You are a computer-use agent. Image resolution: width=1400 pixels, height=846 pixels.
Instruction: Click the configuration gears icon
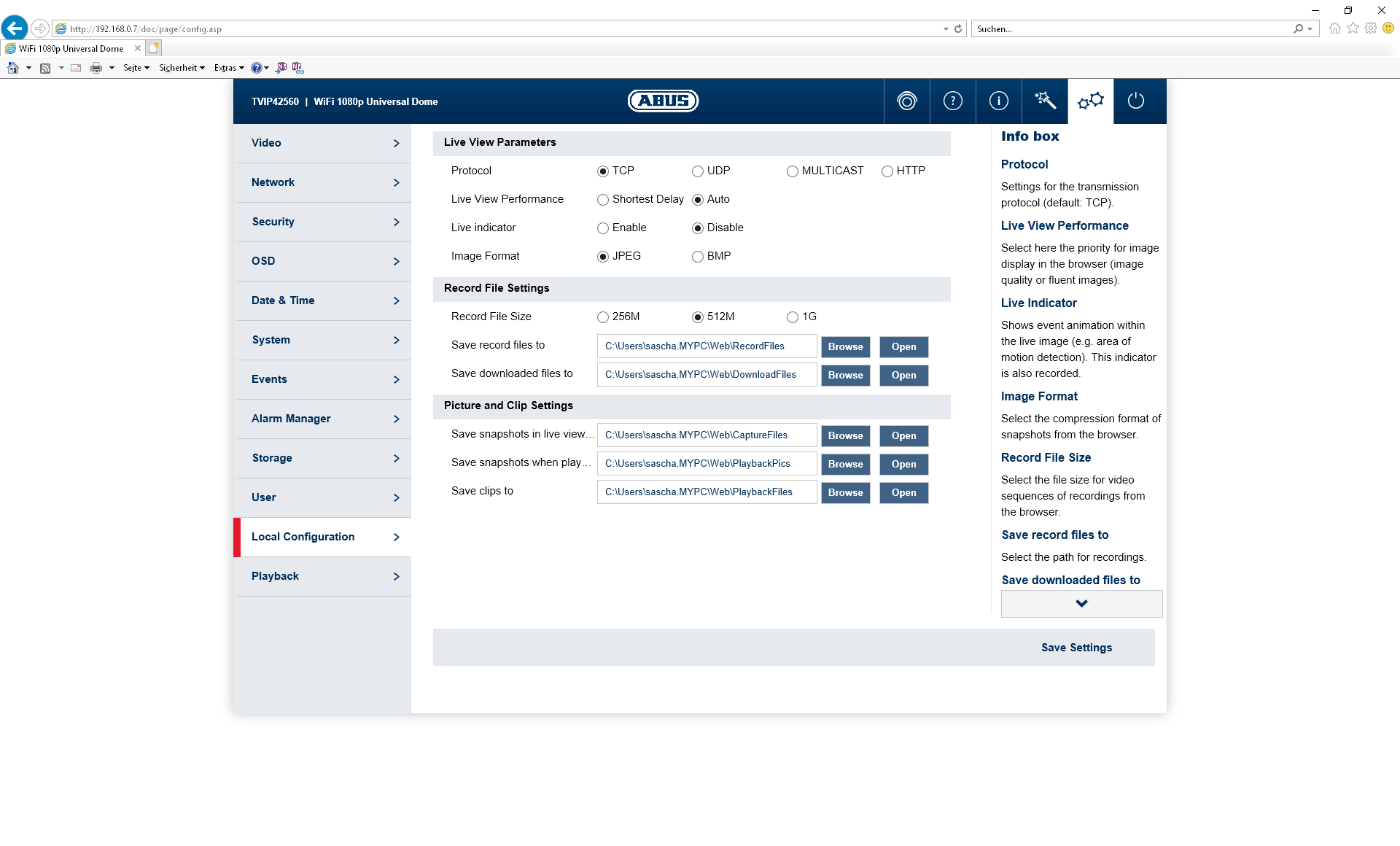tap(1090, 101)
